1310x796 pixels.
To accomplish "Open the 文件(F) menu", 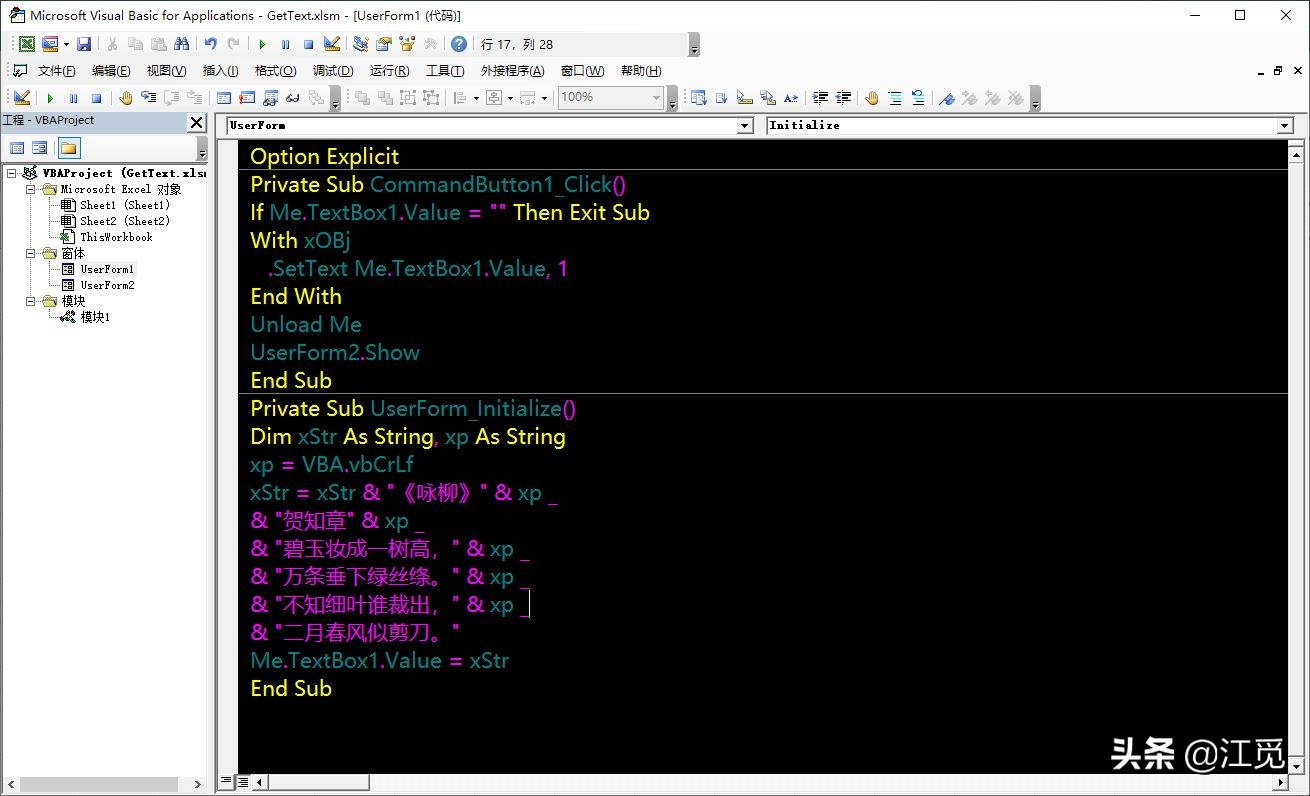I will 56,71.
